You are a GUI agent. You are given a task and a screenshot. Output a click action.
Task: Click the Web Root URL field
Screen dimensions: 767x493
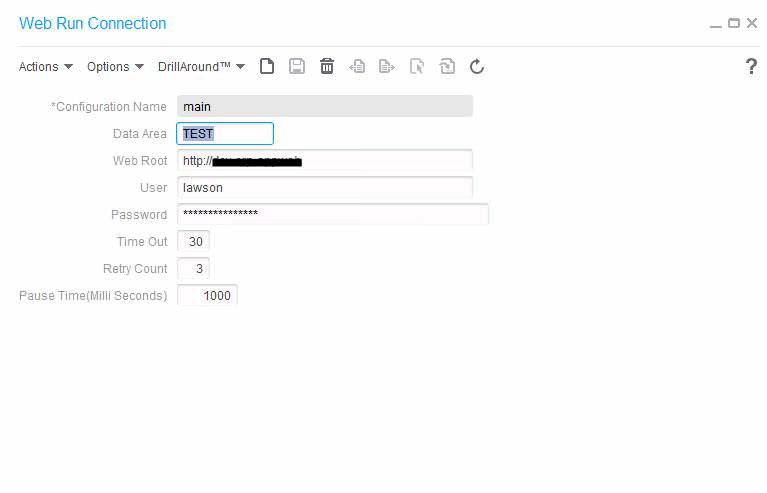[325, 160]
